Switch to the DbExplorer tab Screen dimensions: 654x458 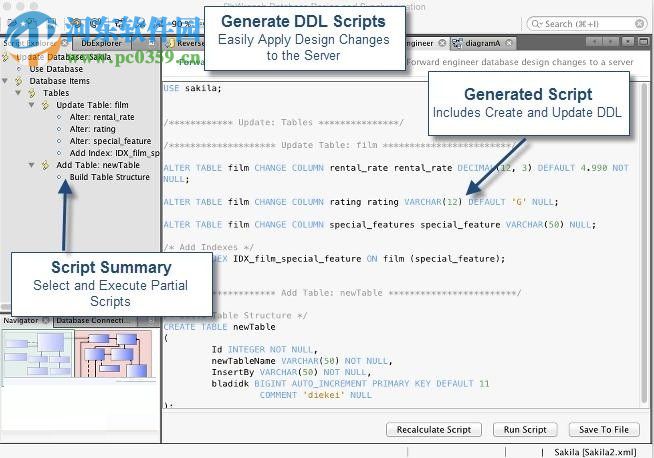[101, 43]
